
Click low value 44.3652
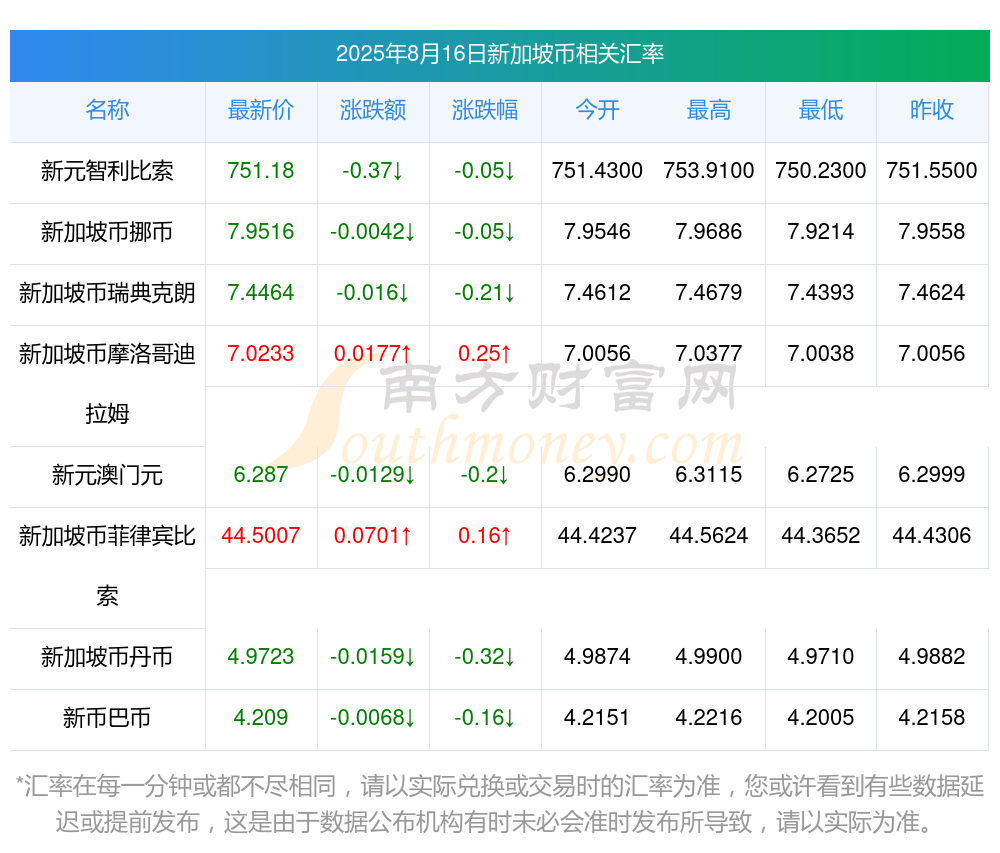pos(821,536)
